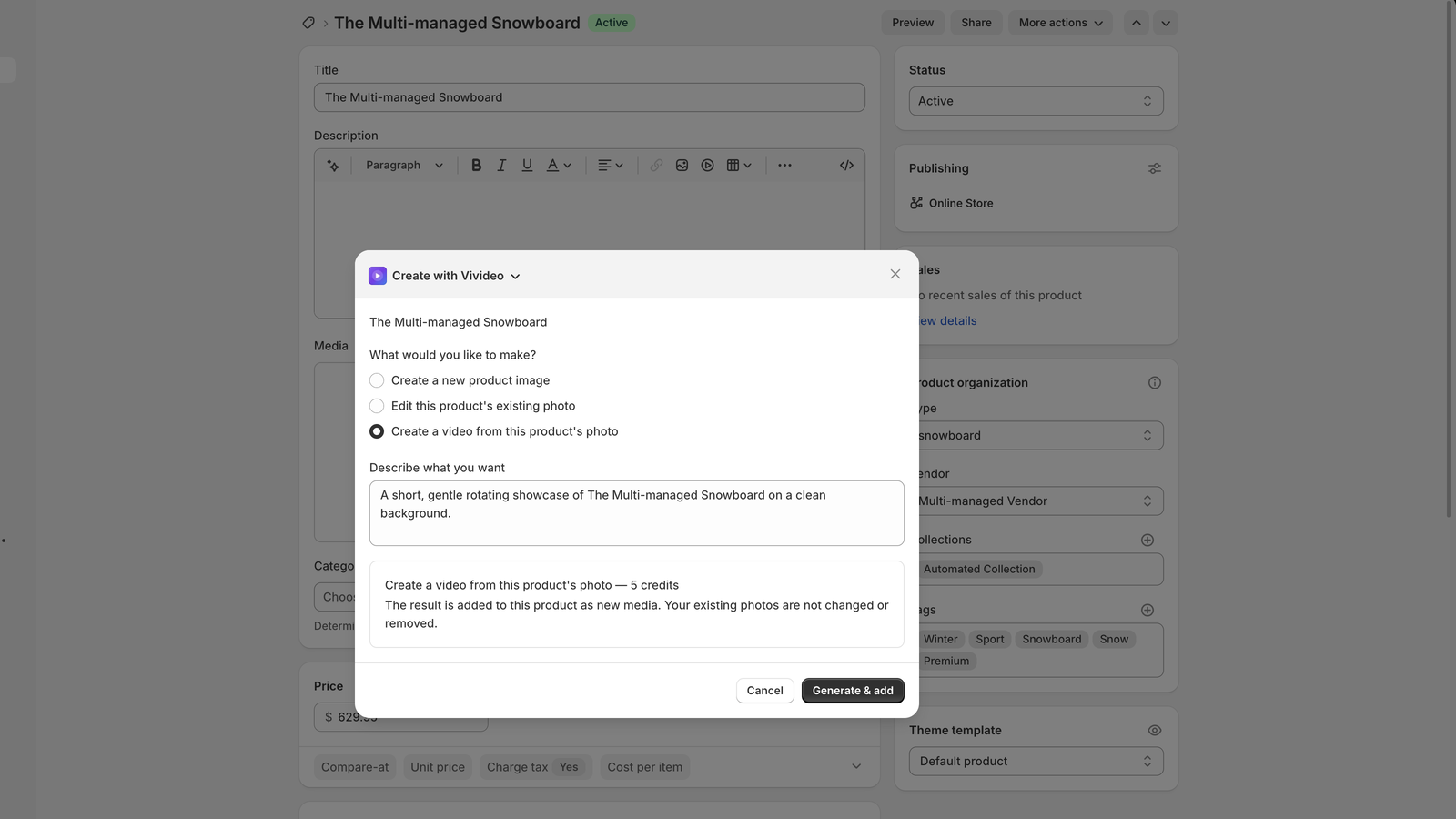Click the Online Store channel icon
Viewport: 1456px width, 819px height.
point(916,203)
